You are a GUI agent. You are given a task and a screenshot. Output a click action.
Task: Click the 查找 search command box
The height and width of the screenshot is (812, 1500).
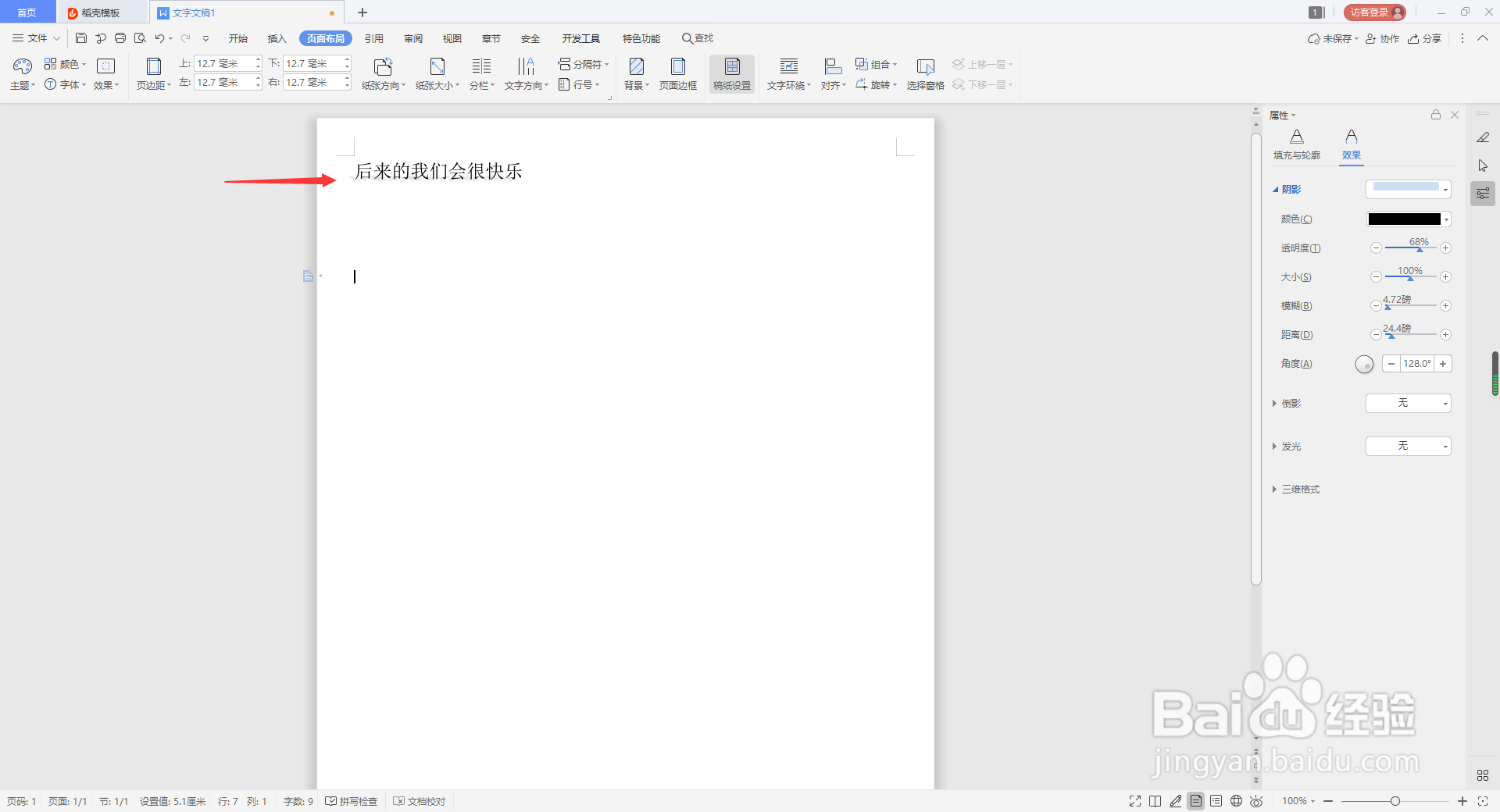point(698,38)
